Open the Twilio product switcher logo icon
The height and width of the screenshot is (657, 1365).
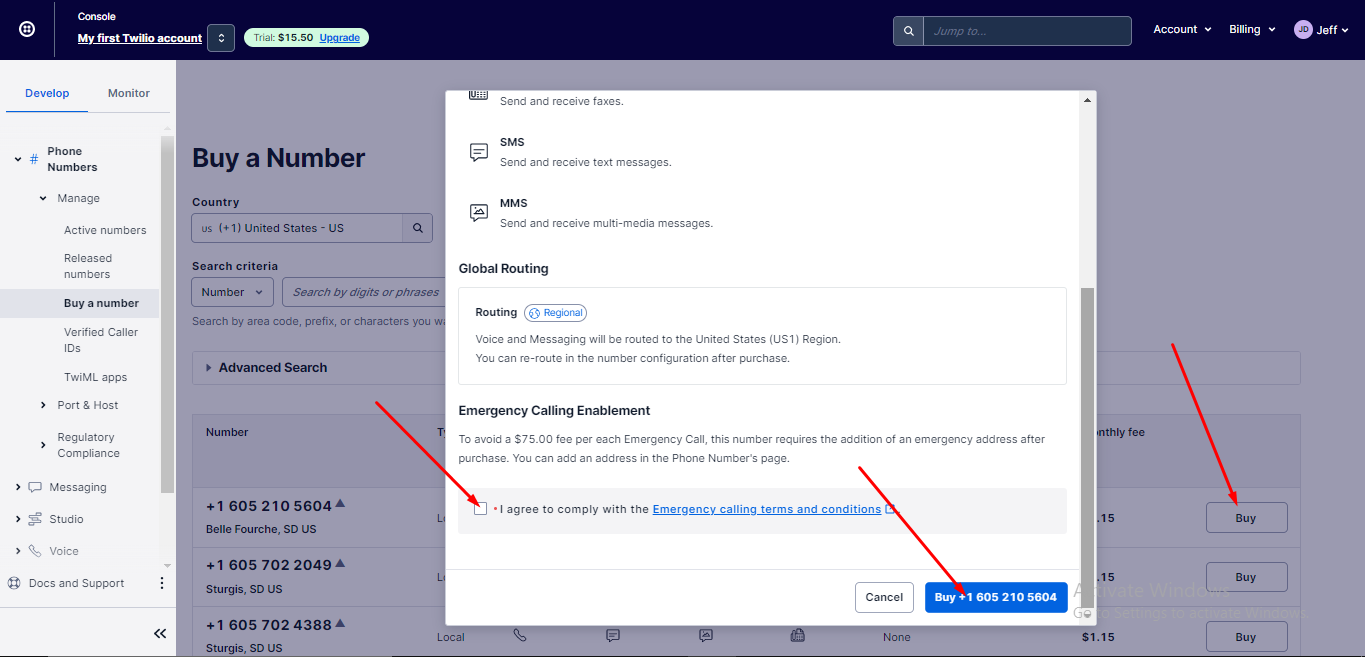point(27,30)
